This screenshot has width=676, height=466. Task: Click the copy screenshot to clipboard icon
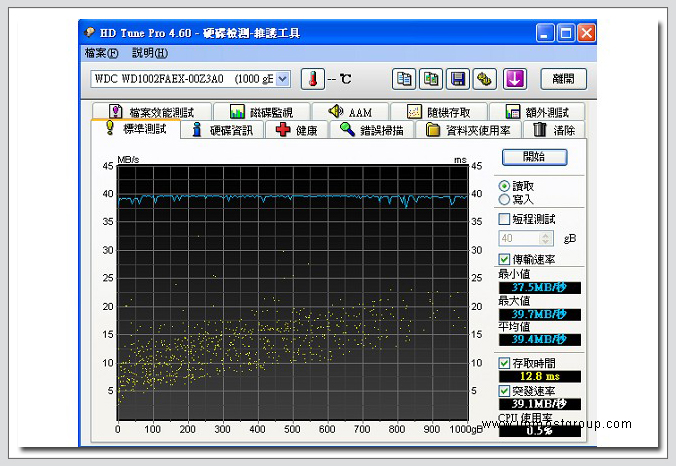430,78
